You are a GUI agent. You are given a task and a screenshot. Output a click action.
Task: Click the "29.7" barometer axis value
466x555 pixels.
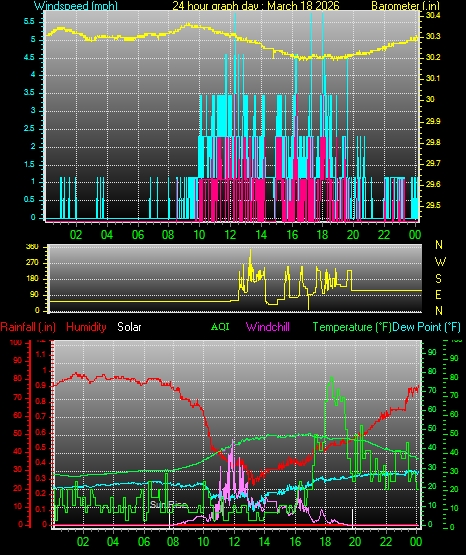433,163
